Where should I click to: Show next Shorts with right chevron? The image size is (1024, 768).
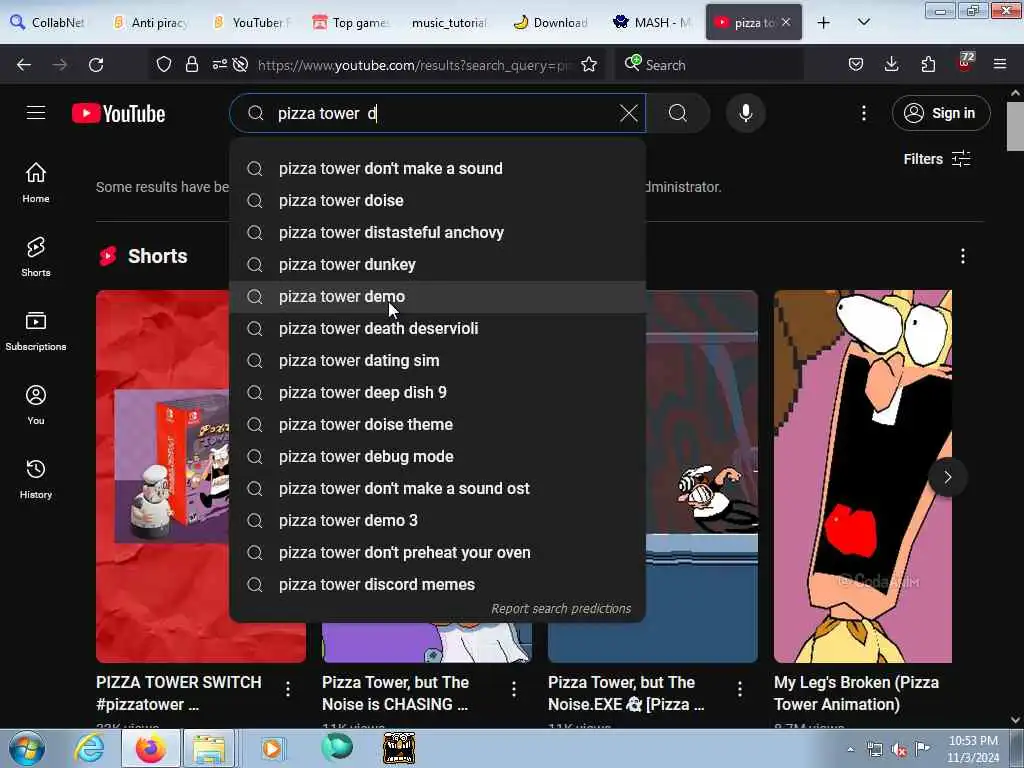[948, 477]
